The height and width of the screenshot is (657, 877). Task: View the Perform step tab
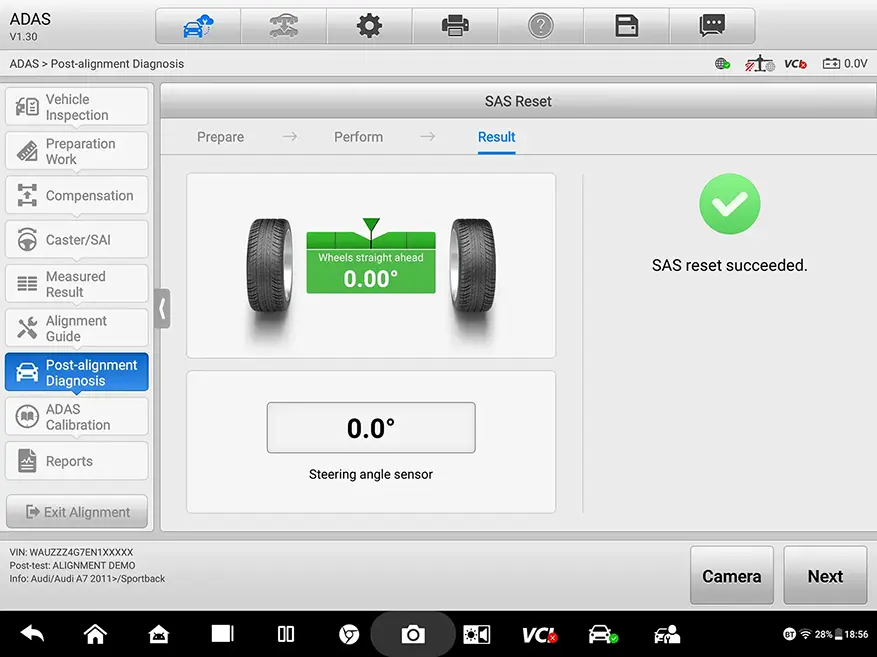tap(358, 137)
